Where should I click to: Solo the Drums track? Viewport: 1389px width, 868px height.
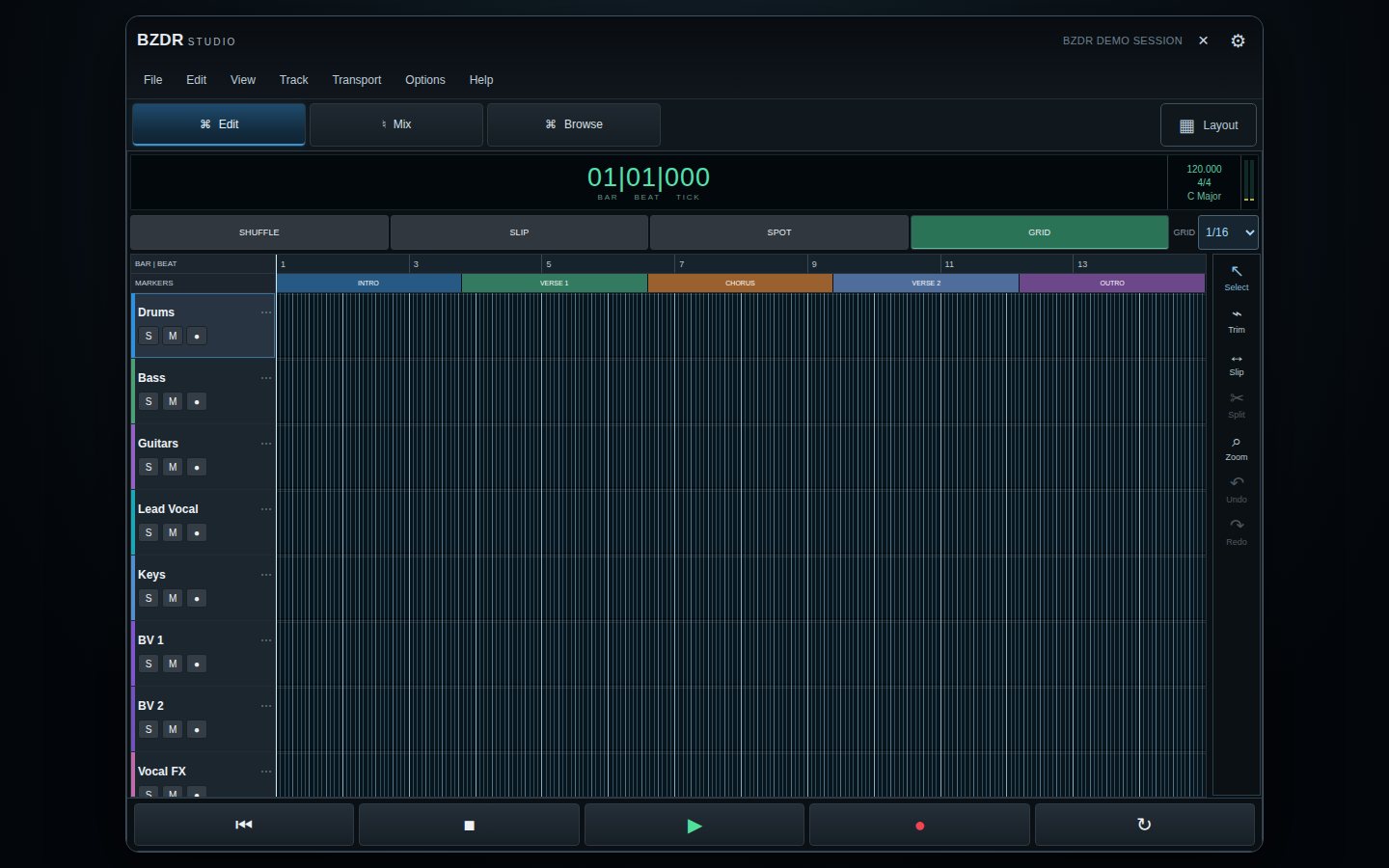pos(149,336)
